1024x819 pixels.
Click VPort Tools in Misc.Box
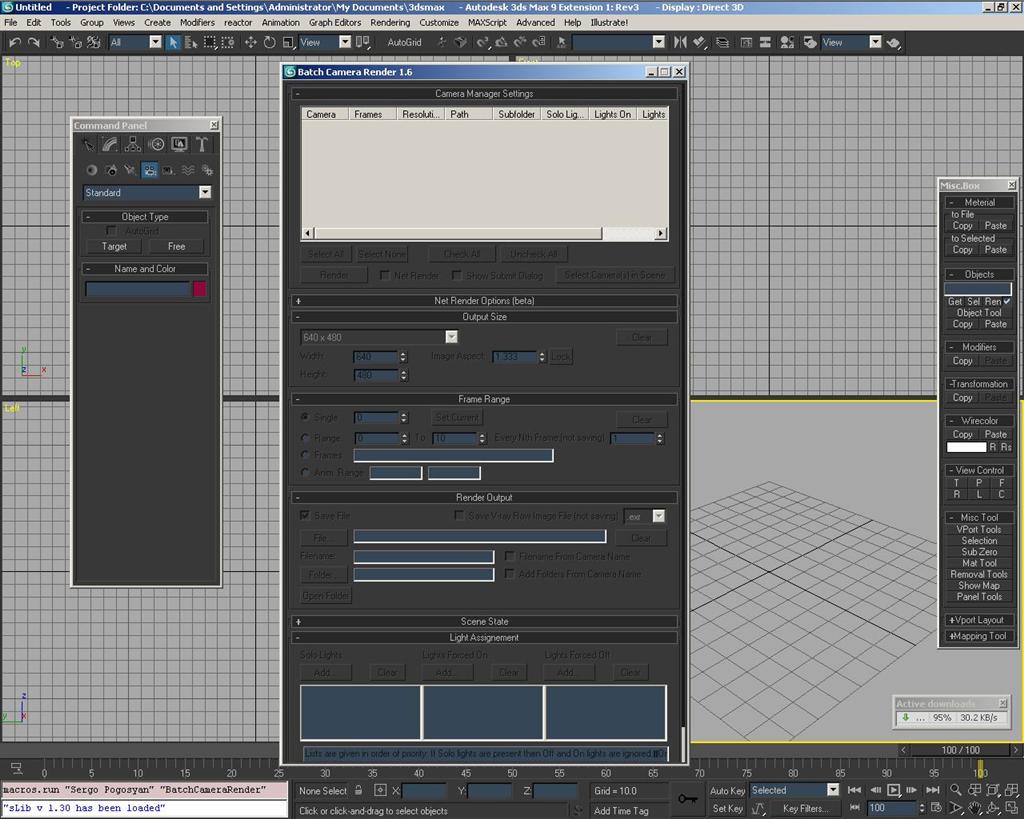(x=979, y=530)
